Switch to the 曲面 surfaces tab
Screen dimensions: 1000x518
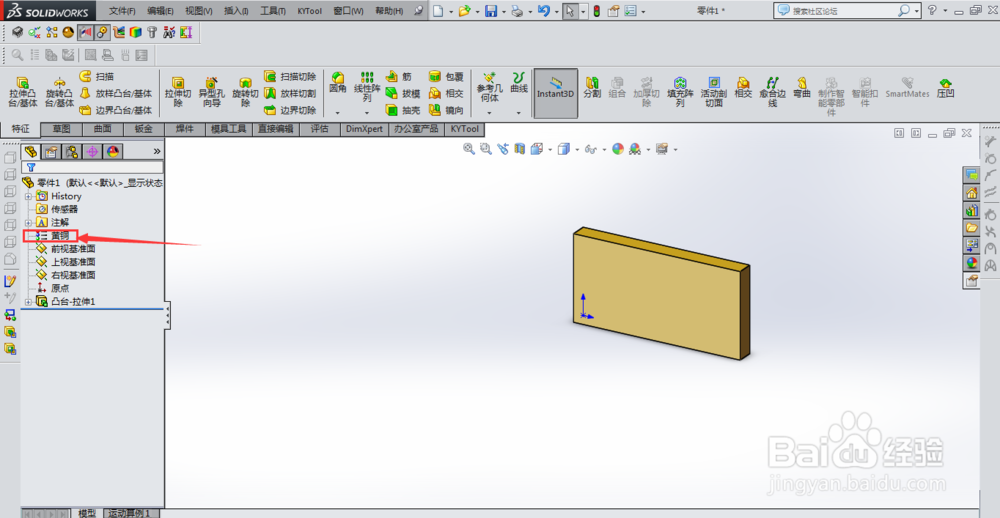point(102,130)
